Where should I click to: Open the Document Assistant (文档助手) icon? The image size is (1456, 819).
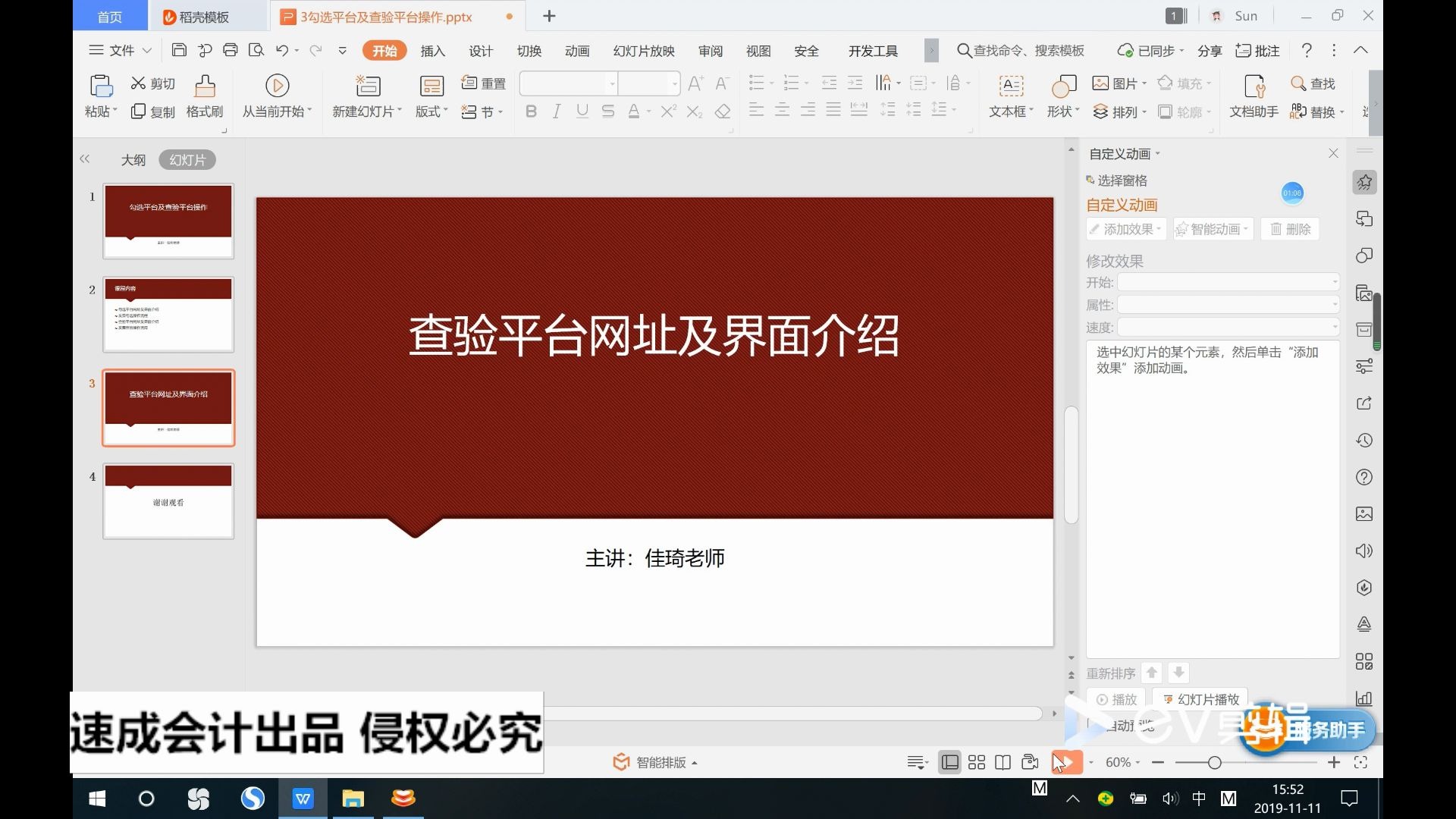(x=1254, y=86)
